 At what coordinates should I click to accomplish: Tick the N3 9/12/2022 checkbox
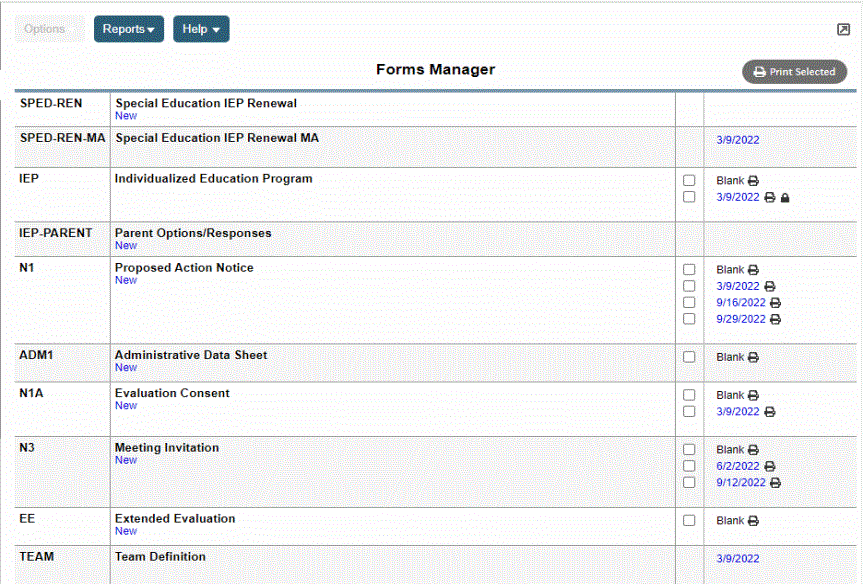pos(689,482)
